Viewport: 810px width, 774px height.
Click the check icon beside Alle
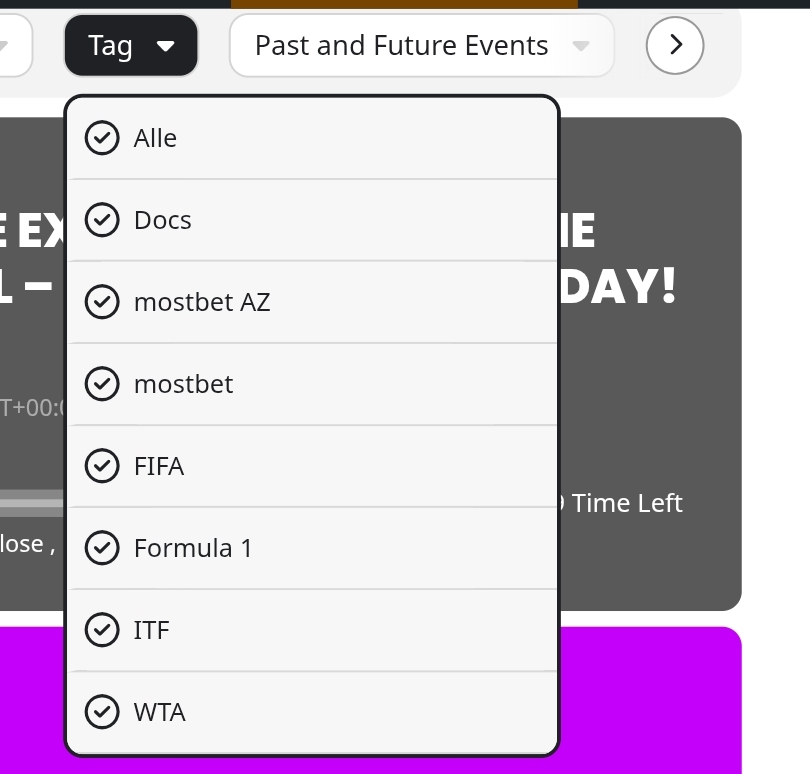[102, 138]
